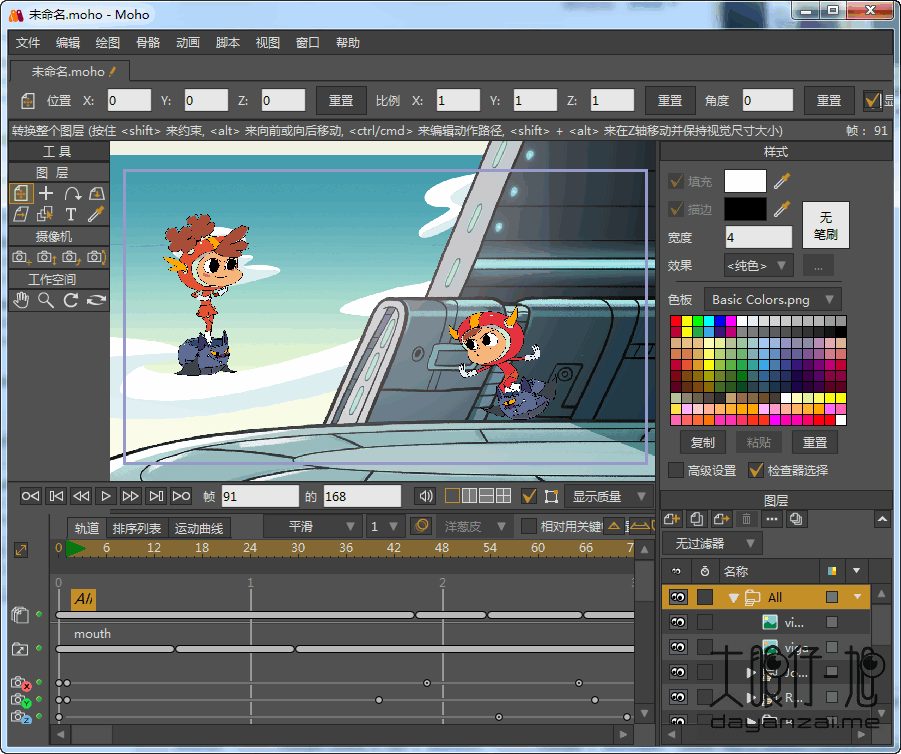Image resolution: width=901 pixels, height=754 pixels.
Task: Rewind to the first frame
Action: click(30, 496)
